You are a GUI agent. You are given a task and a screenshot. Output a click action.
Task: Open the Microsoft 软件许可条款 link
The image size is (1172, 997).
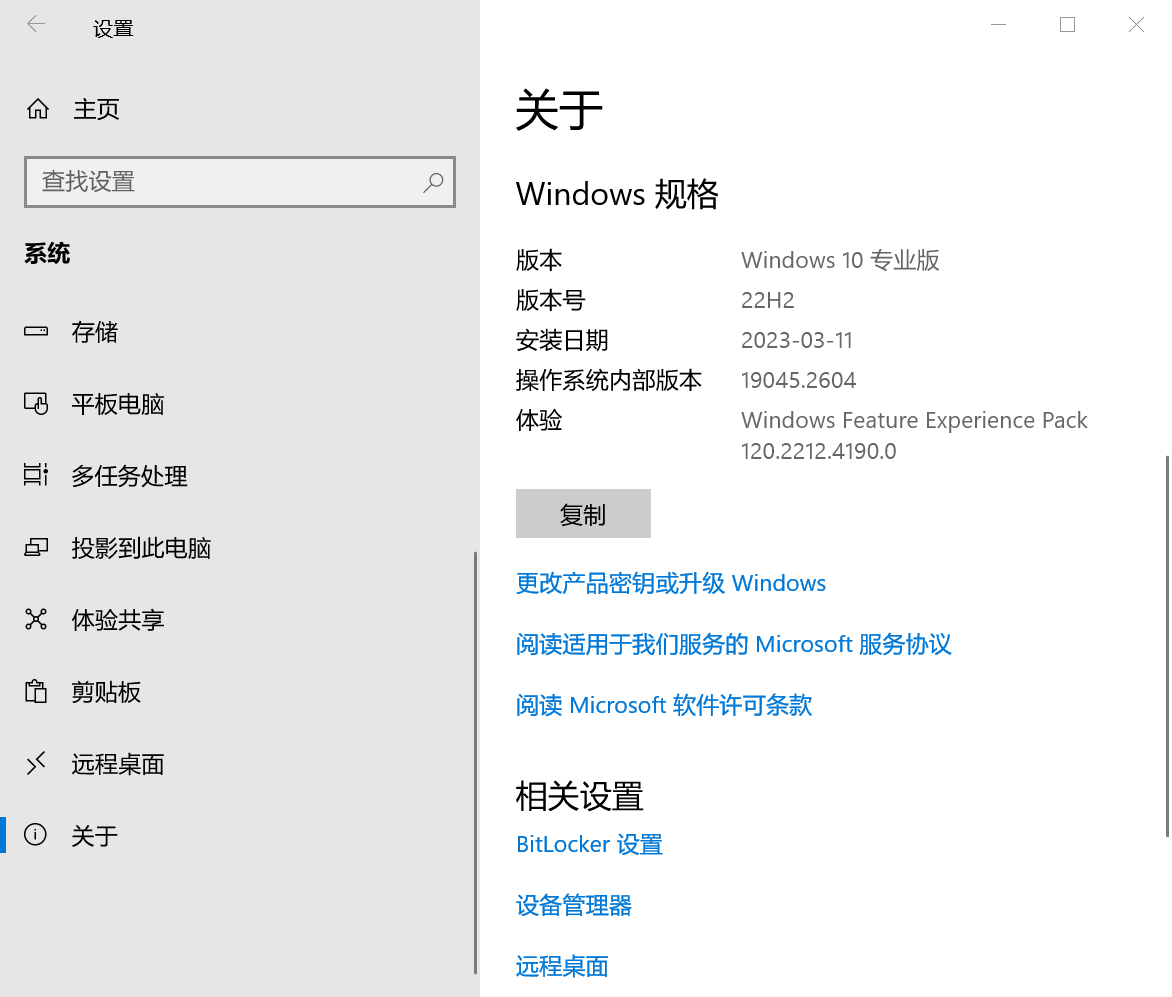click(664, 705)
